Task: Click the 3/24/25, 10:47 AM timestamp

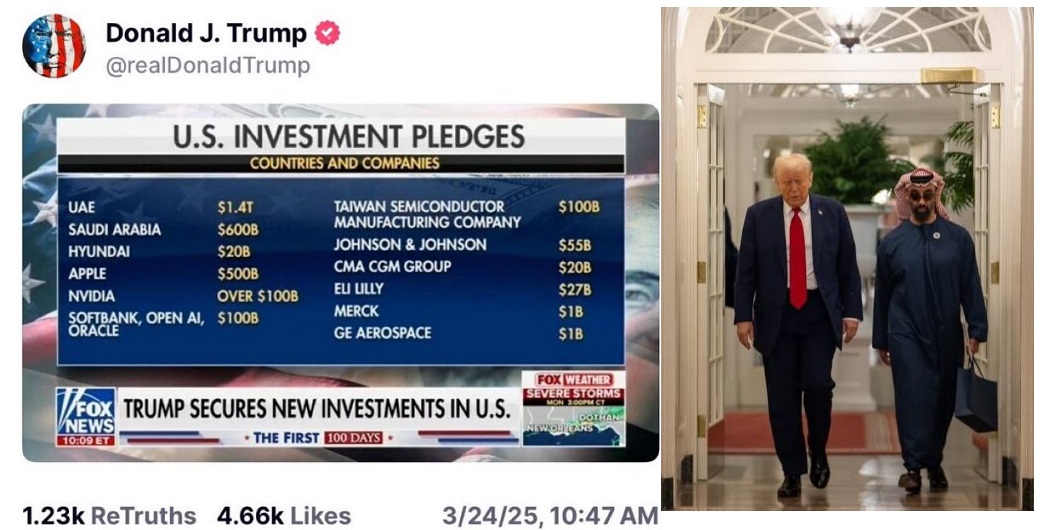Action: coord(550,516)
